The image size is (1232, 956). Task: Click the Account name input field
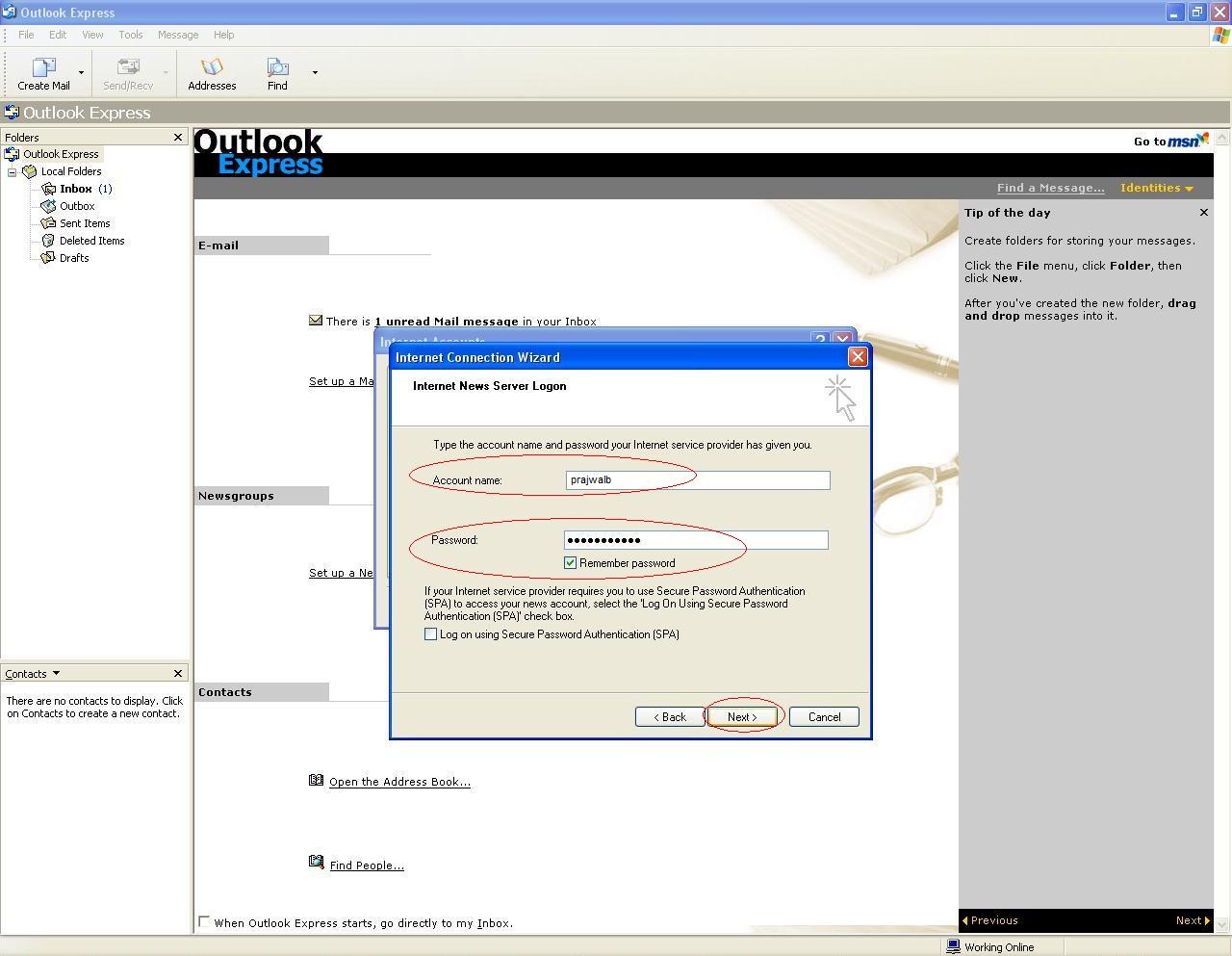698,480
